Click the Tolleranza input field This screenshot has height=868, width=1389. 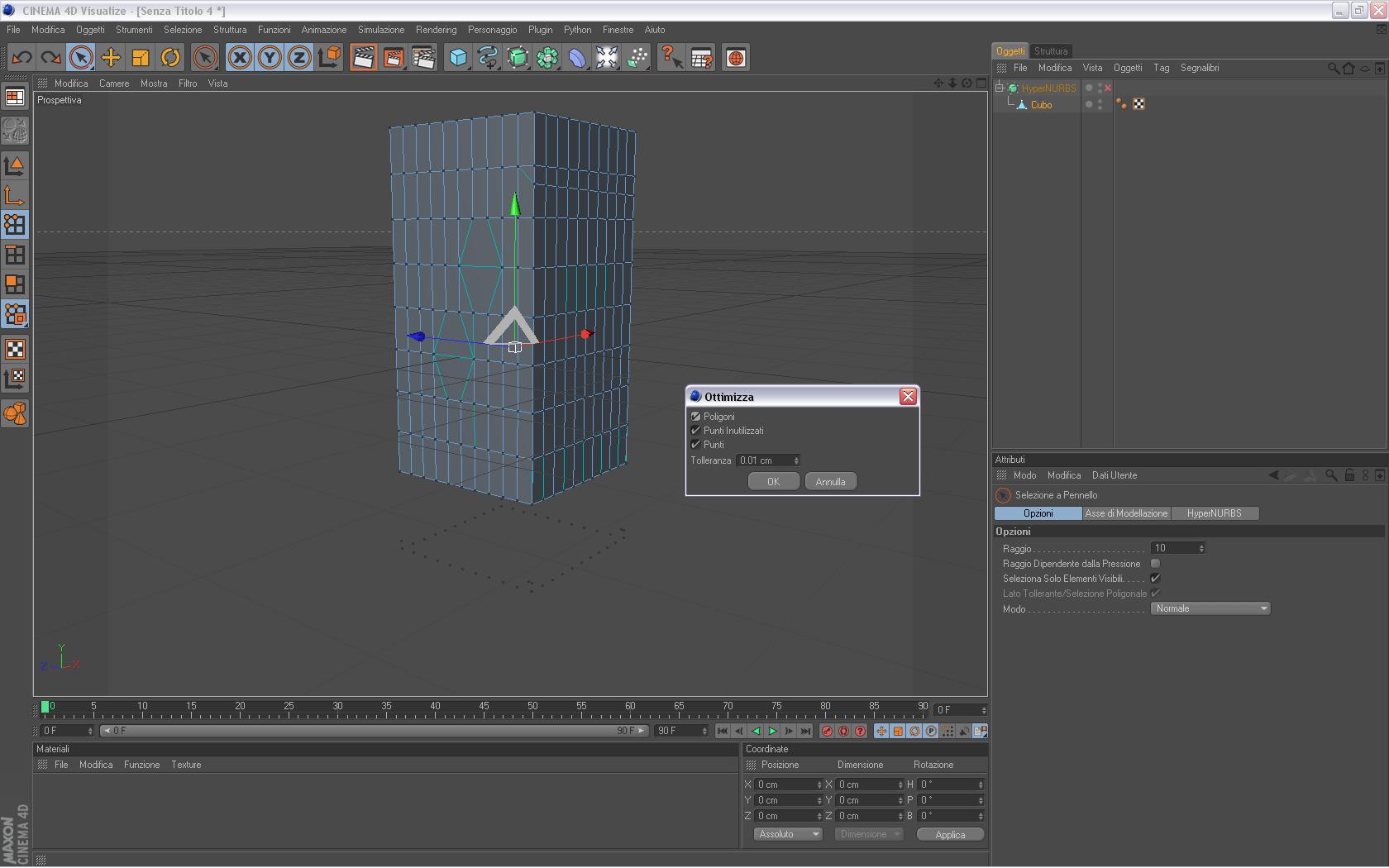[x=764, y=460]
